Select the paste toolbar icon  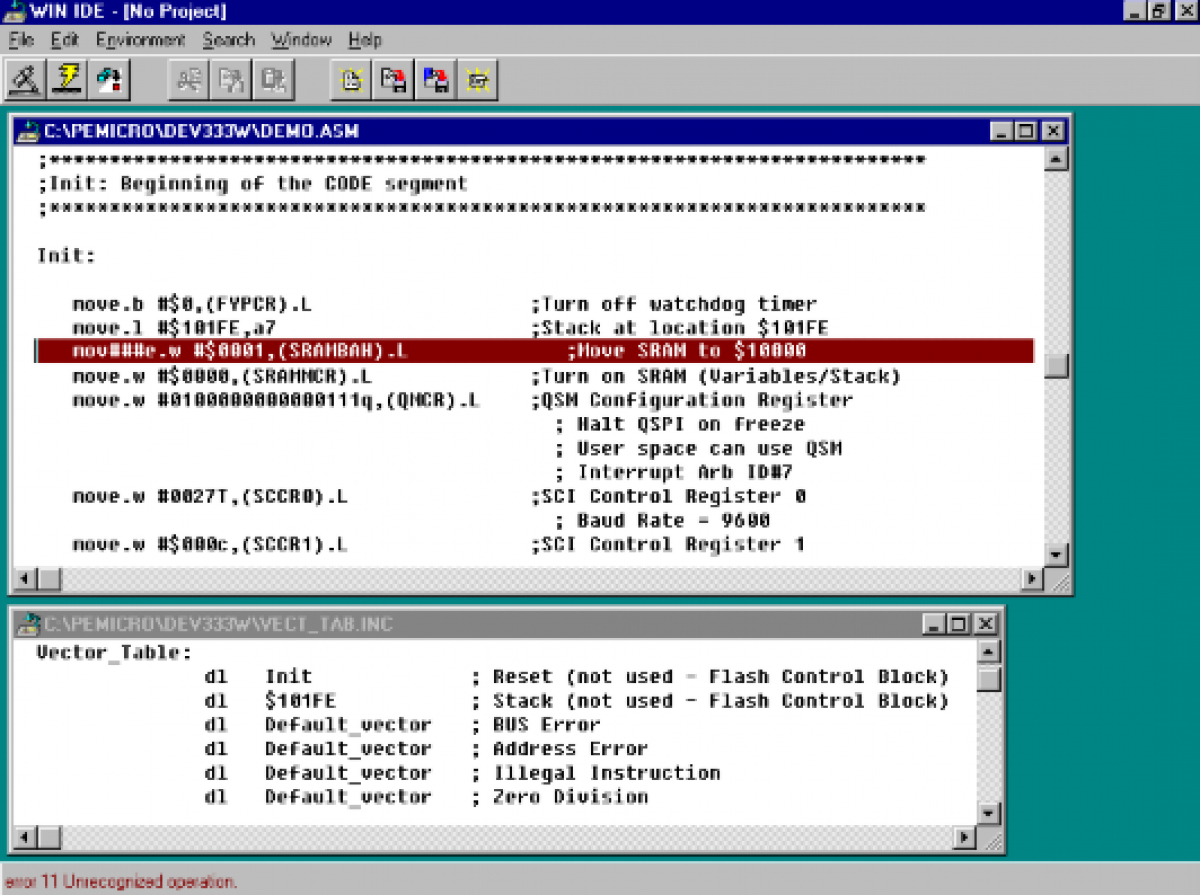point(274,78)
